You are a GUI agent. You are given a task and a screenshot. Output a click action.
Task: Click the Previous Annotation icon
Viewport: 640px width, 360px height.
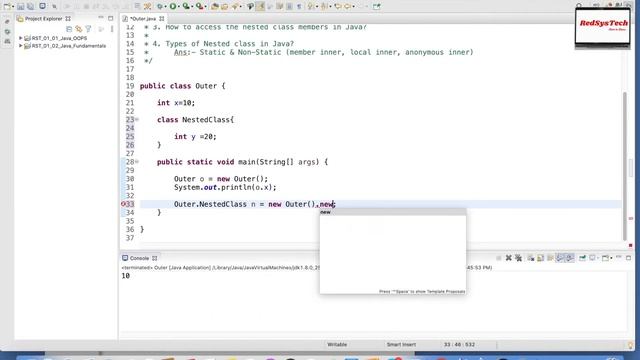click(324, 7)
